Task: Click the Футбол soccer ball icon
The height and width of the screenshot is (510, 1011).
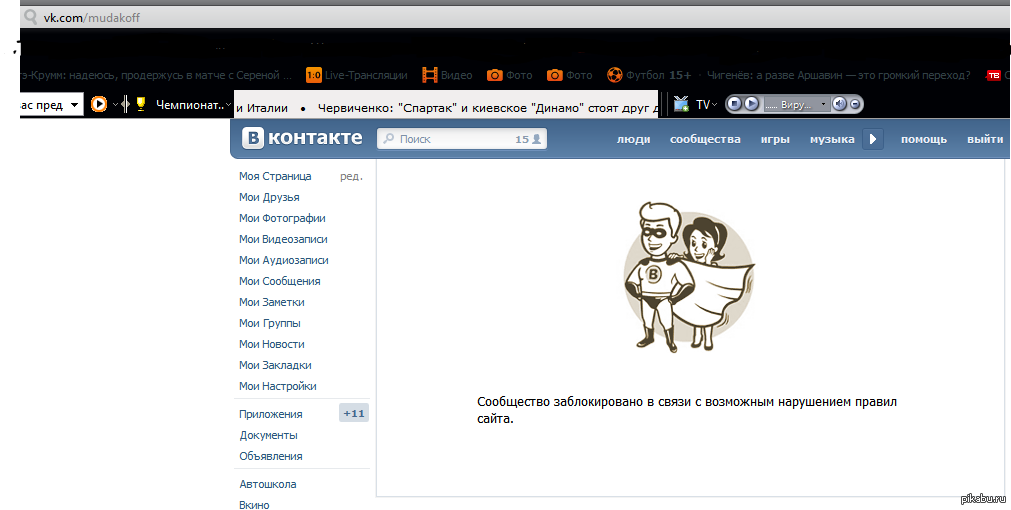Action: coord(614,75)
